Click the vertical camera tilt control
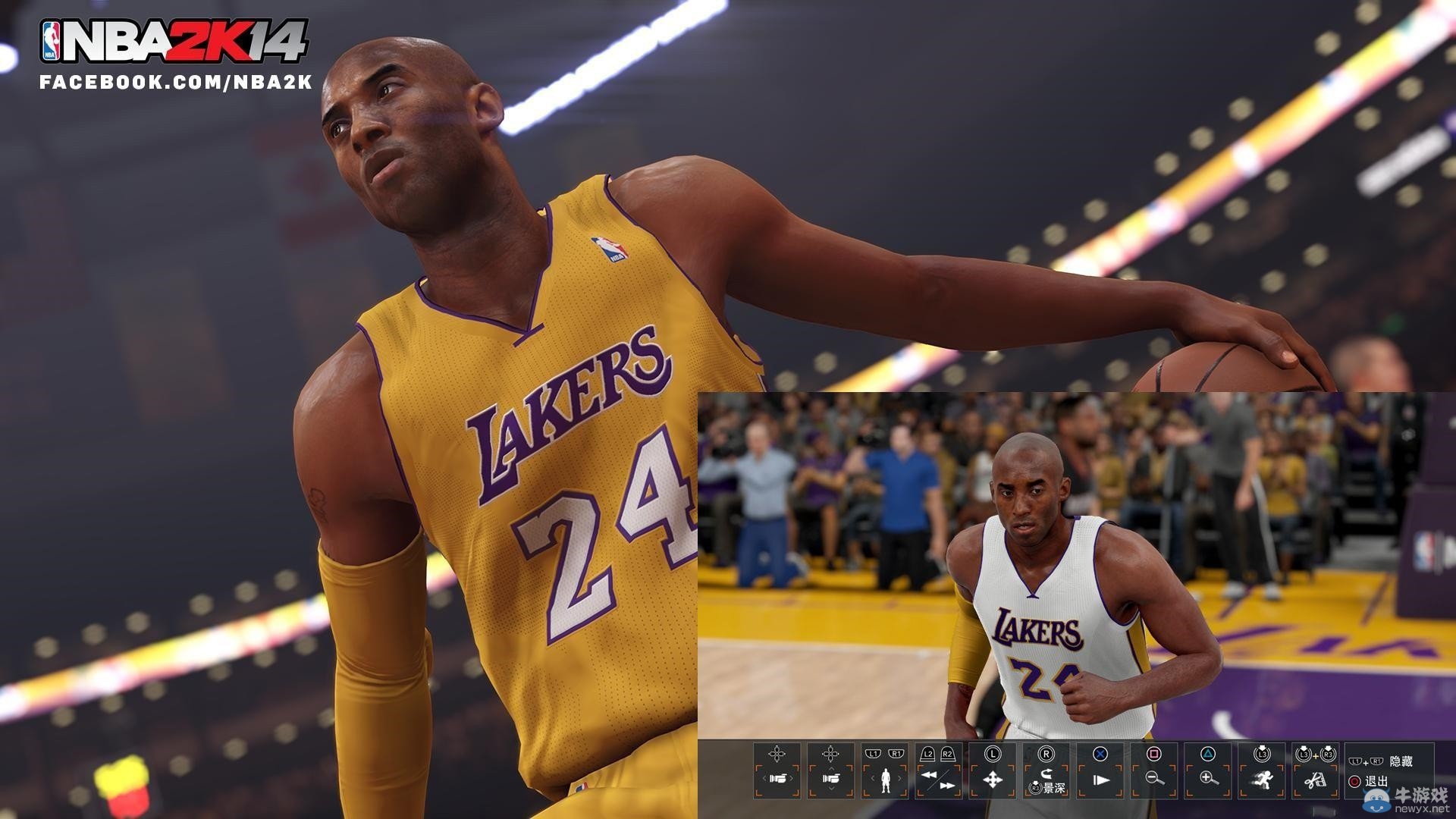 pos(830,770)
